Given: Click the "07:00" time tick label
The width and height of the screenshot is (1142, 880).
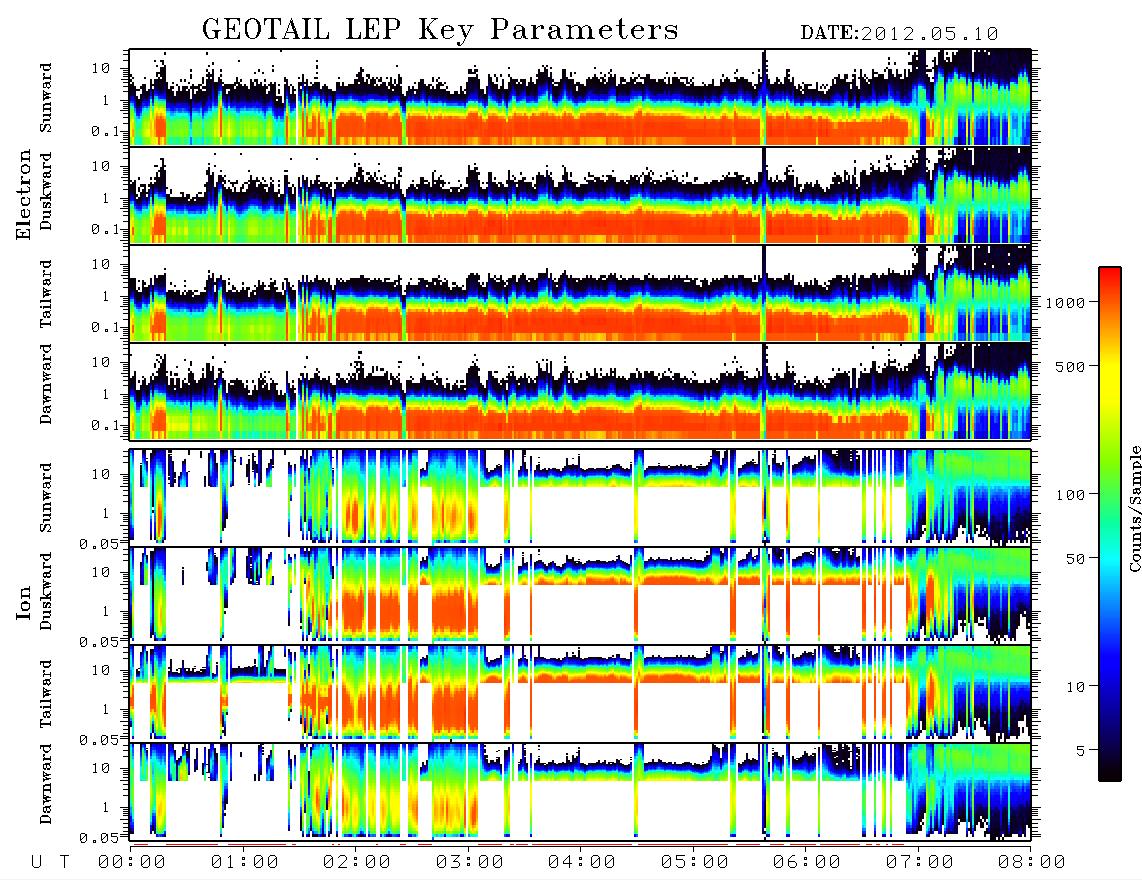Looking at the screenshot, I should point(920,862).
